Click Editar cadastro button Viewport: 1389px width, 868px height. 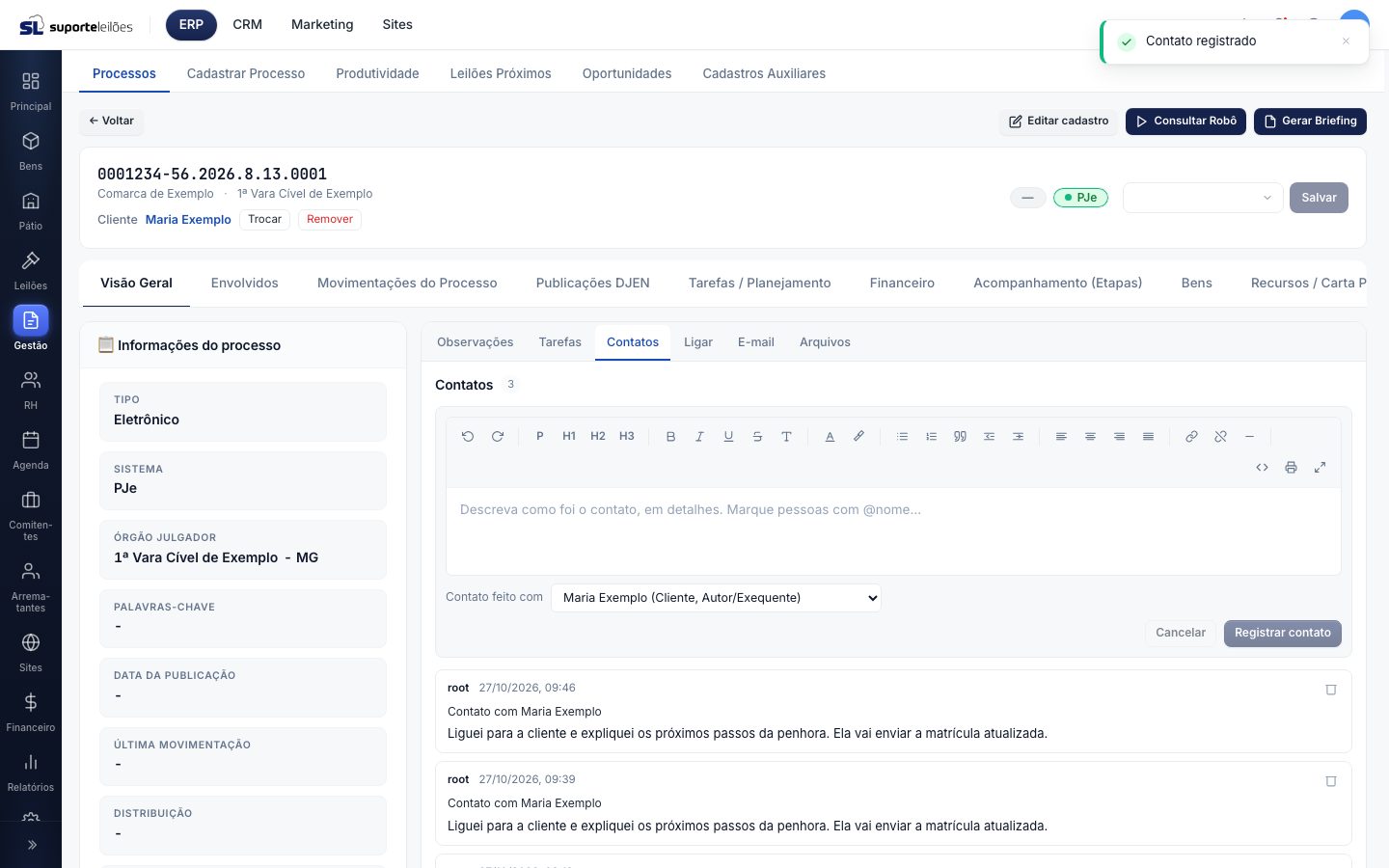pos(1058,122)
